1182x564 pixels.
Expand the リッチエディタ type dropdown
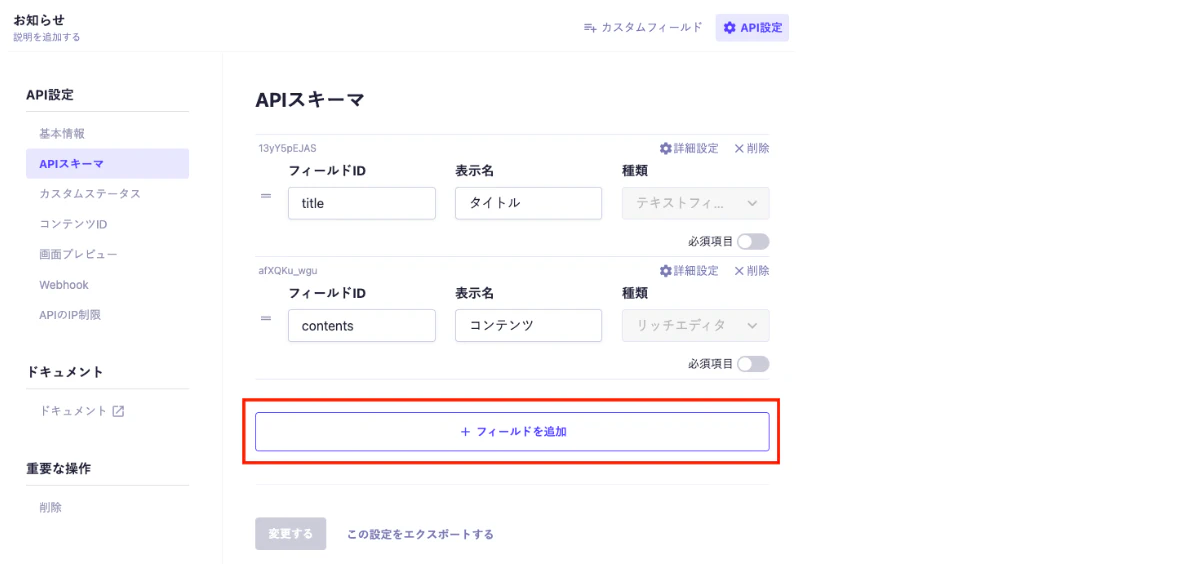[x=695, y=326]
